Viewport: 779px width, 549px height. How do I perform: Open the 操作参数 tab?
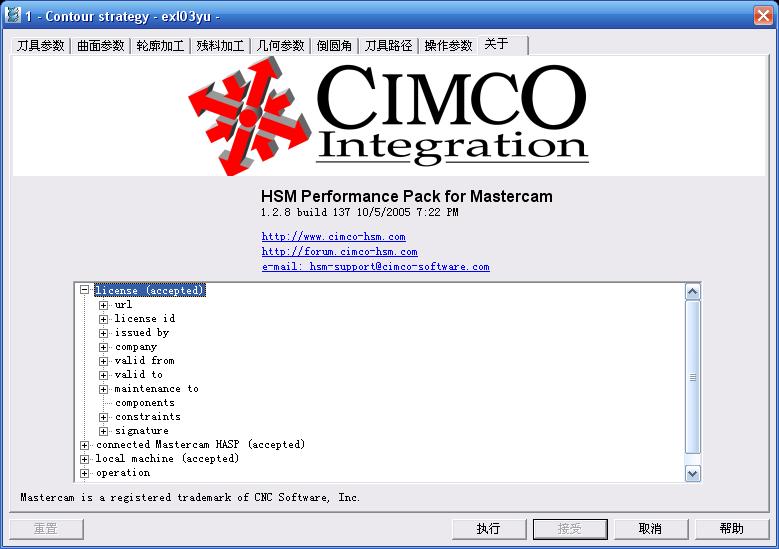tap(448, 46)
